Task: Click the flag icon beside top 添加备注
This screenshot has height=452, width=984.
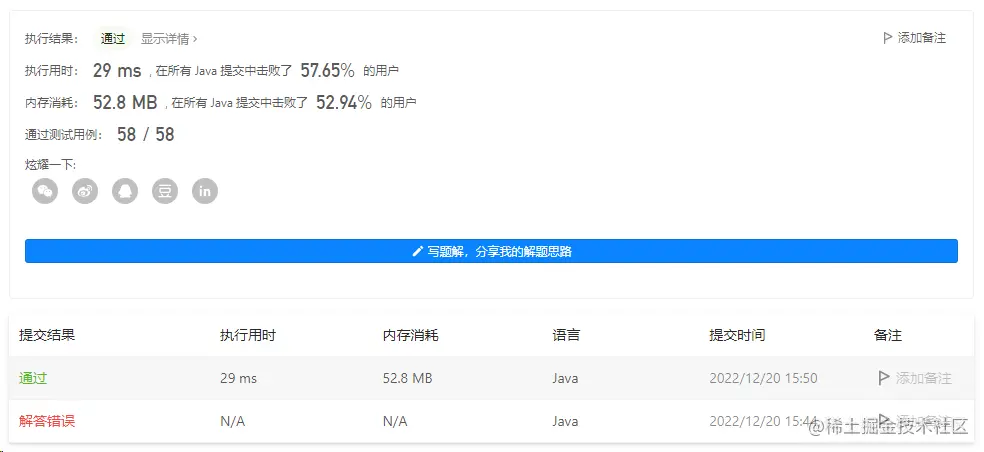Action: tap(887, 38)
